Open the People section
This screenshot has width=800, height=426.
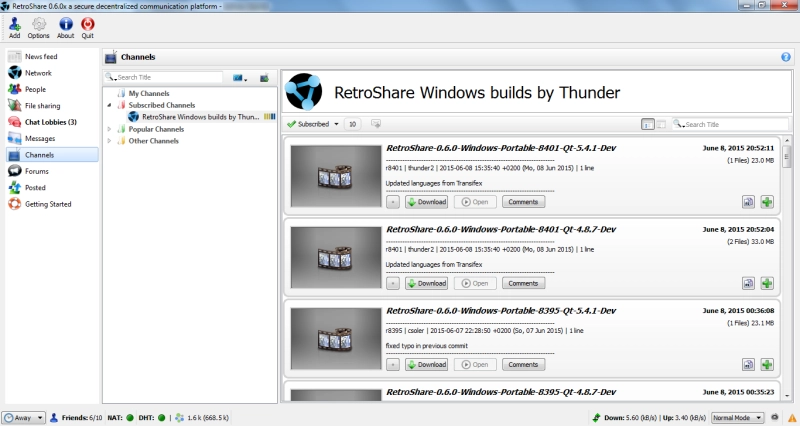point(52,89)
